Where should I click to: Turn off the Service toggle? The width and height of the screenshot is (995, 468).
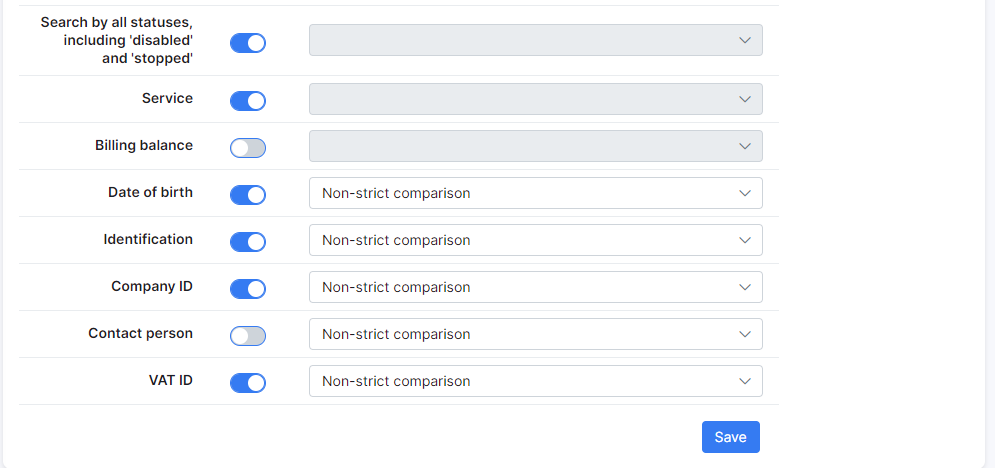[247, 101]
